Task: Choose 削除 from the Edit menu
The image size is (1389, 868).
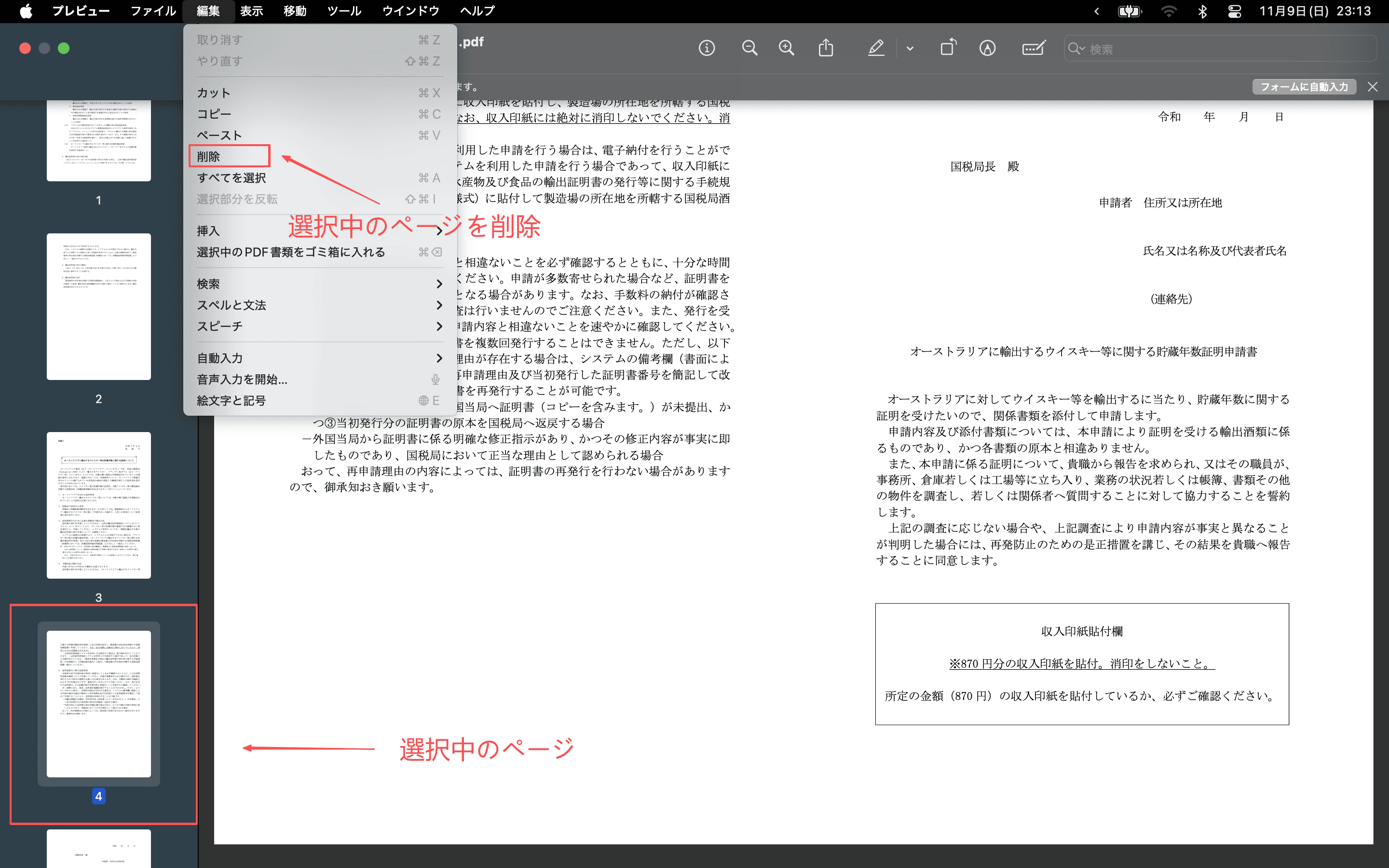Action: click(209, 156)
